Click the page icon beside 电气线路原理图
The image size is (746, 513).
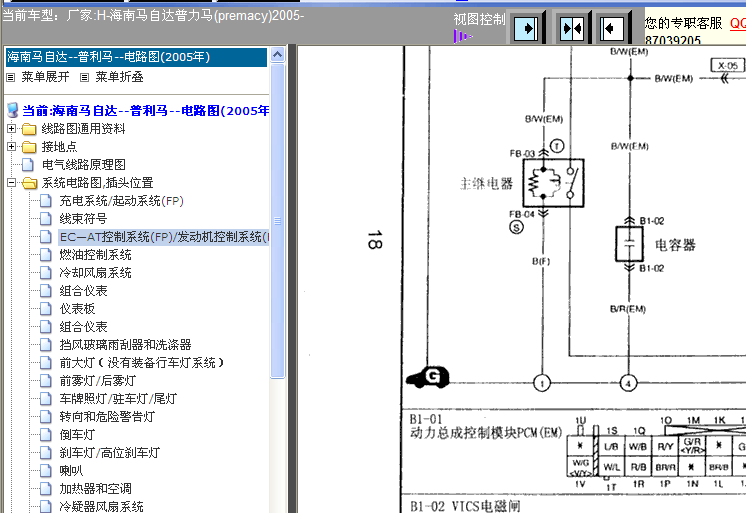click(x=28, y=165)
